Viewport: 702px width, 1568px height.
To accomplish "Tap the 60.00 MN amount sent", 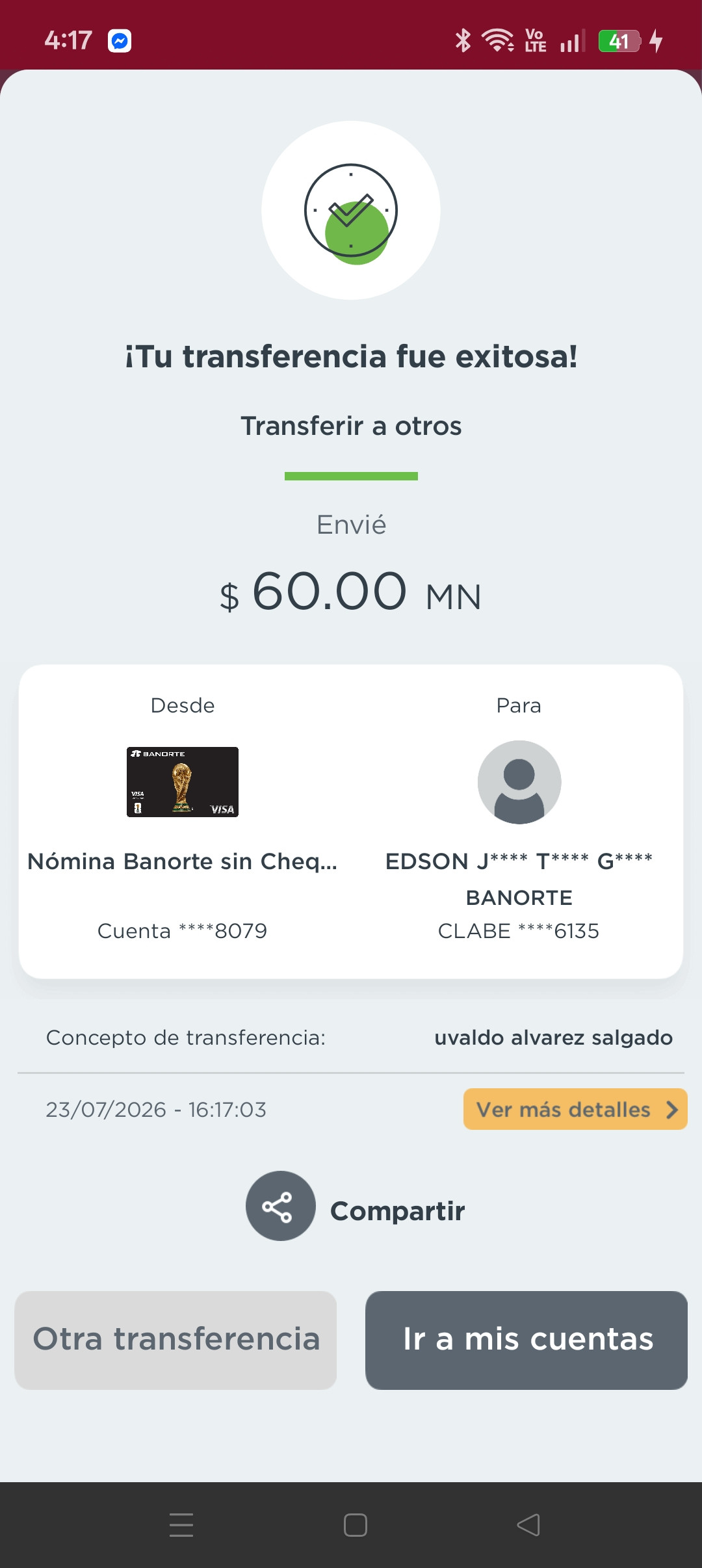I will (x=351, y=592).
